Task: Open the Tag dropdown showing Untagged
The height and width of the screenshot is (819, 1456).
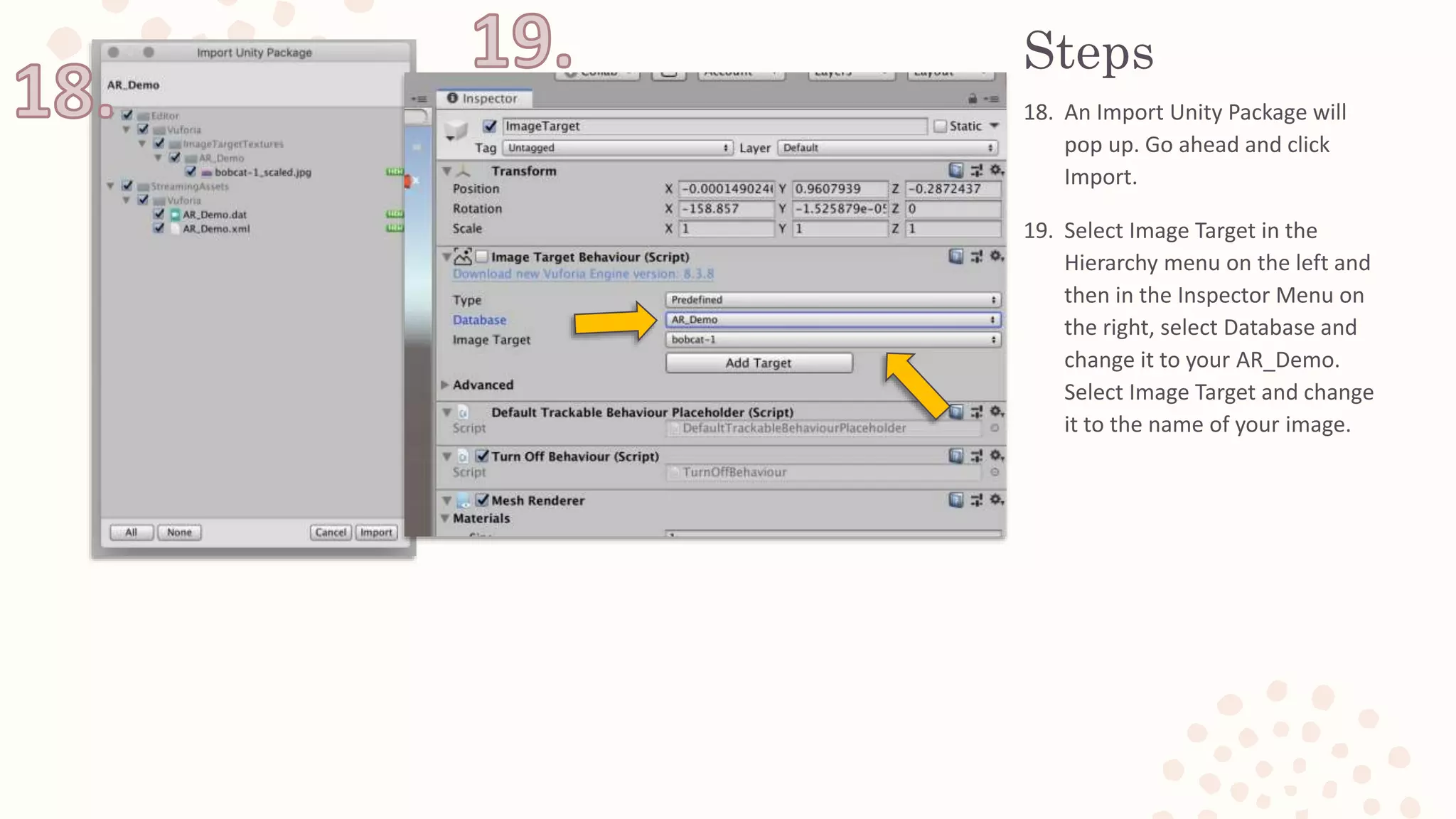Action: click(x=617, y=148)
